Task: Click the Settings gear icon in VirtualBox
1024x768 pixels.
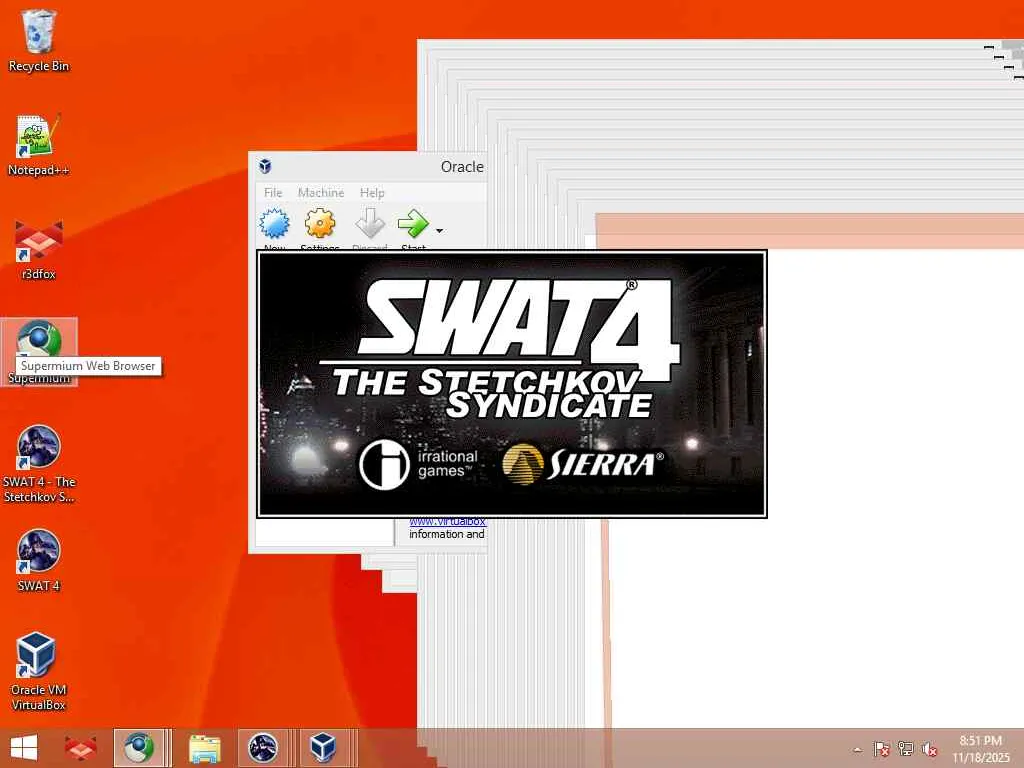Action: [320, 224]
